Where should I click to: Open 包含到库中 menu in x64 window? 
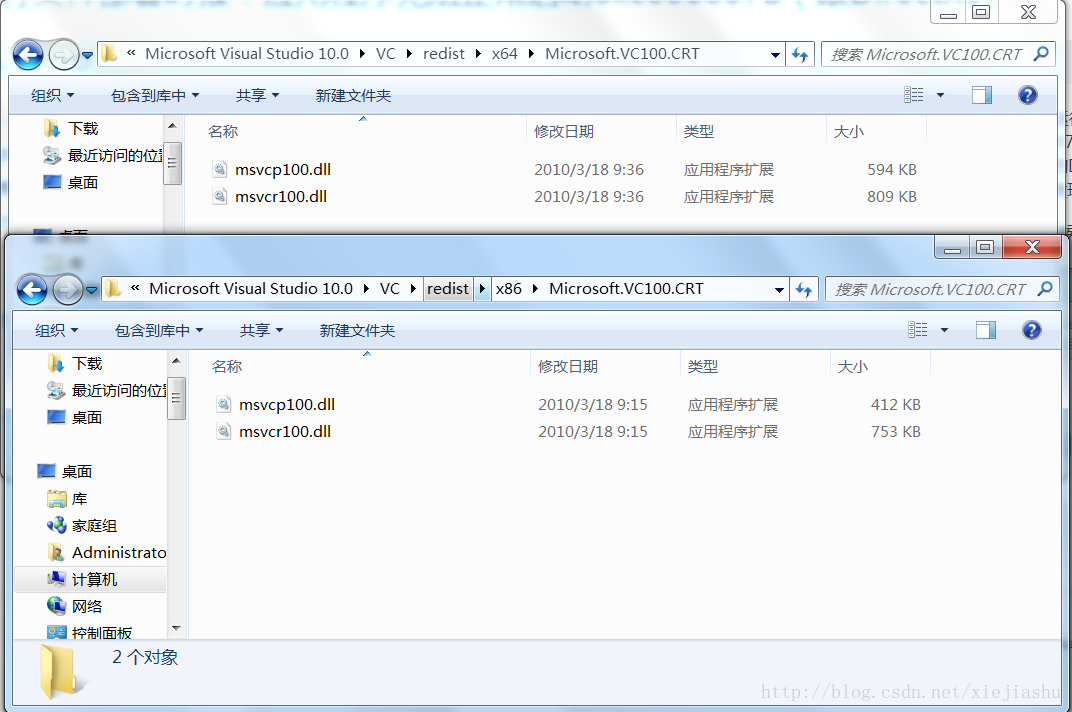[x=155, y=96]
